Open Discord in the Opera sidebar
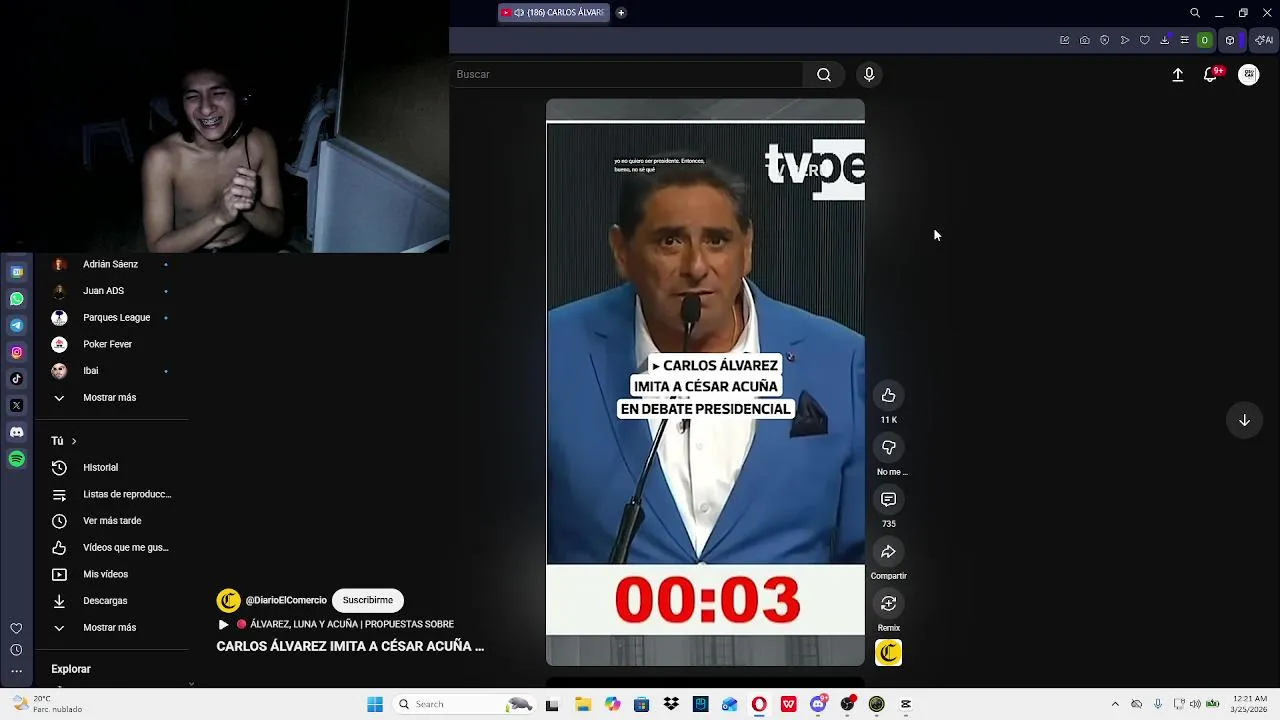The width and height of the screenshot is (1280, 720). tap(17, 432)
